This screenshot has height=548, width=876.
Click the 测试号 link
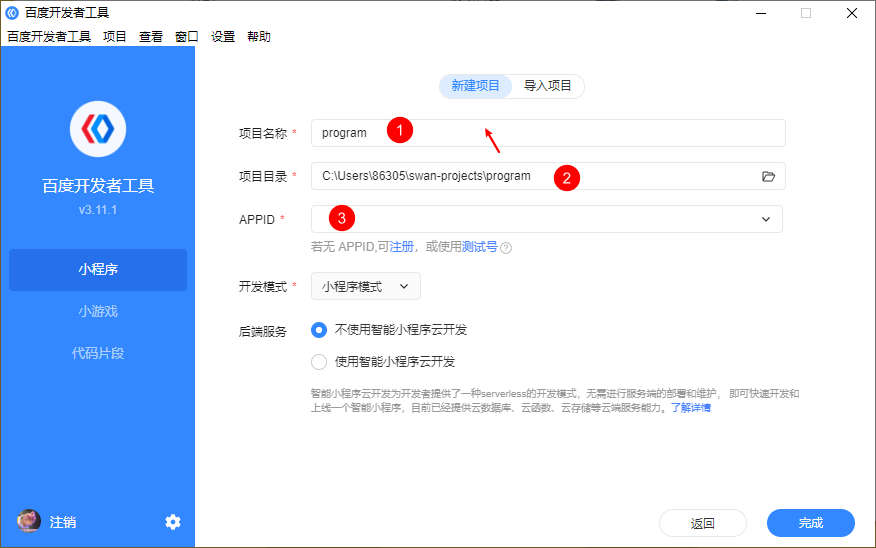tap(479, 247)
